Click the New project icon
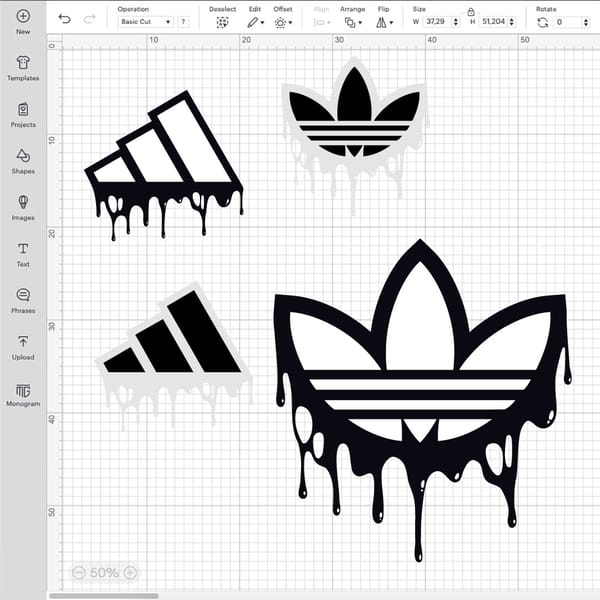The image size is (600, 600). coord(23,16)
